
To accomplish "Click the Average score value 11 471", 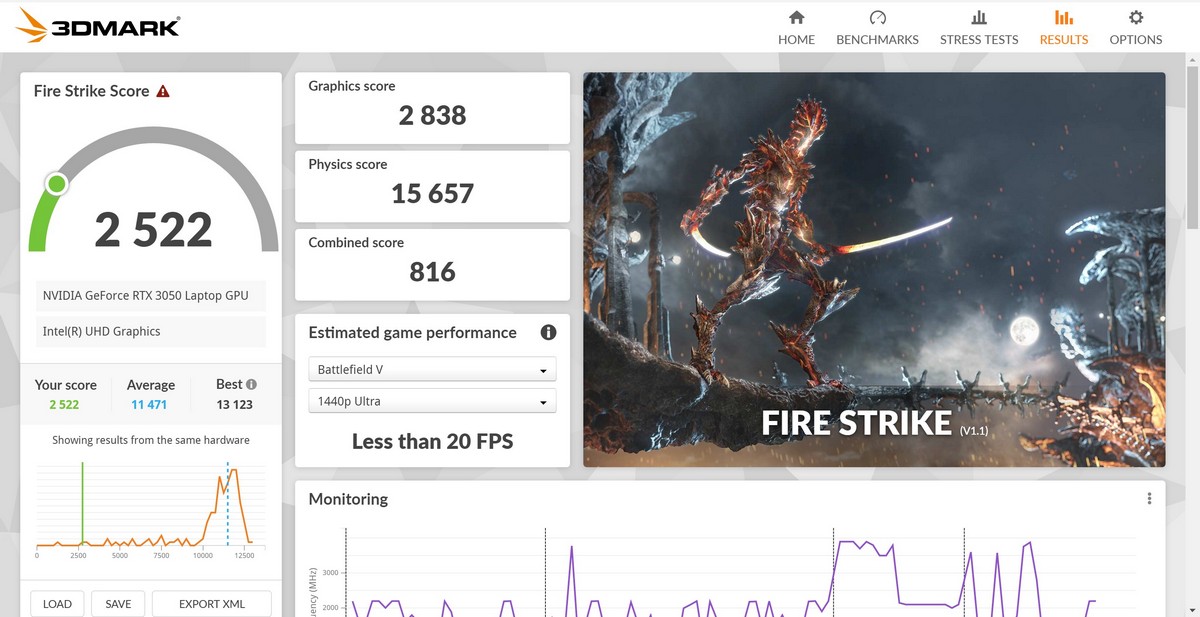I will tap(149, 405).
